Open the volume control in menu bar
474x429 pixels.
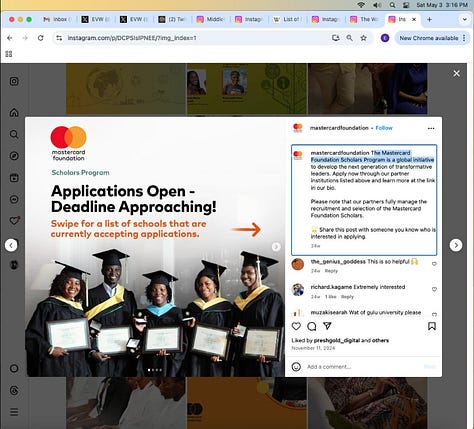(x=377, y=5)
